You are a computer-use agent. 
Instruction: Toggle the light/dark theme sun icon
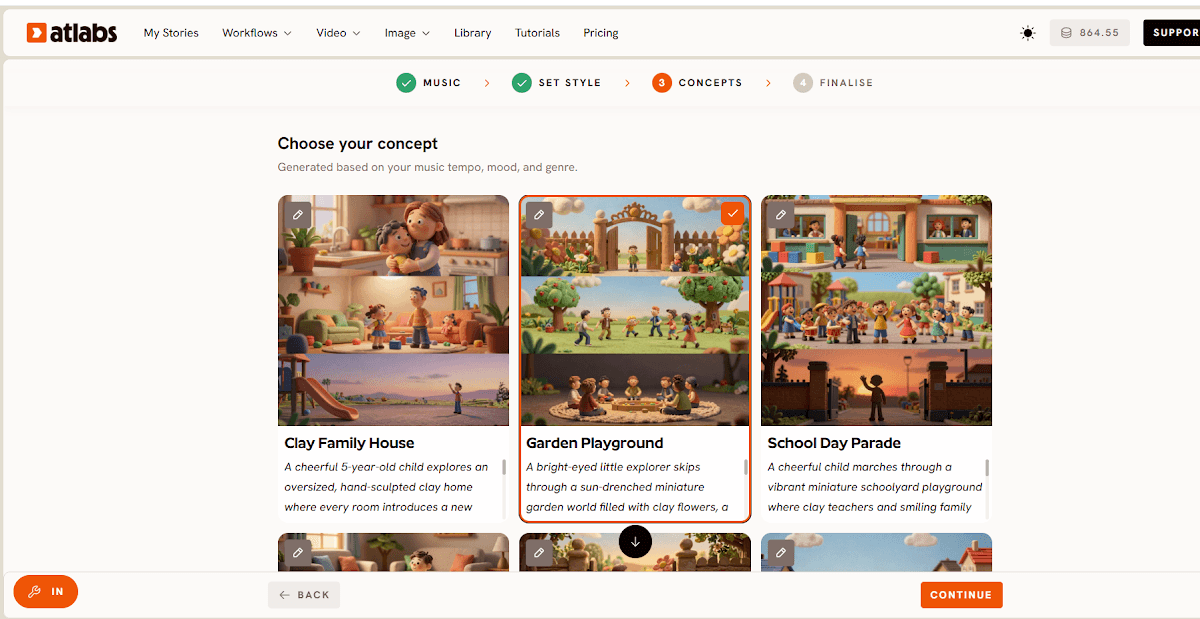[x=1028, y=33]
